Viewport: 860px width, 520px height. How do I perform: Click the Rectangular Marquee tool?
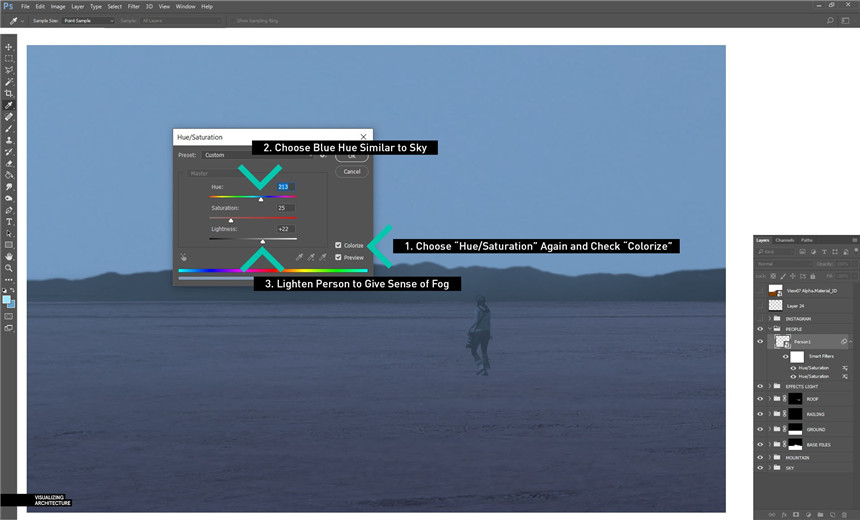(x=9, y=59)
